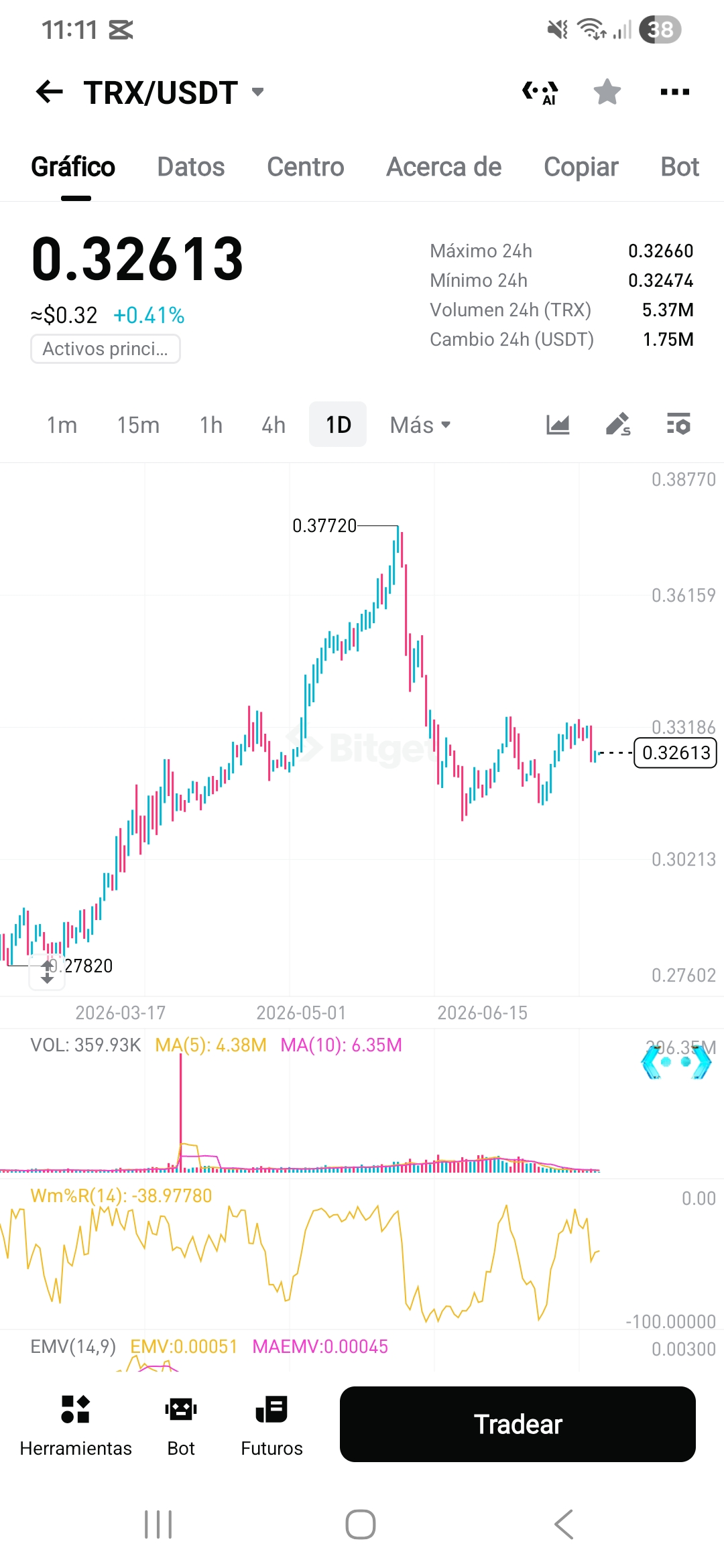Open the three-dot more options menu

674,92
